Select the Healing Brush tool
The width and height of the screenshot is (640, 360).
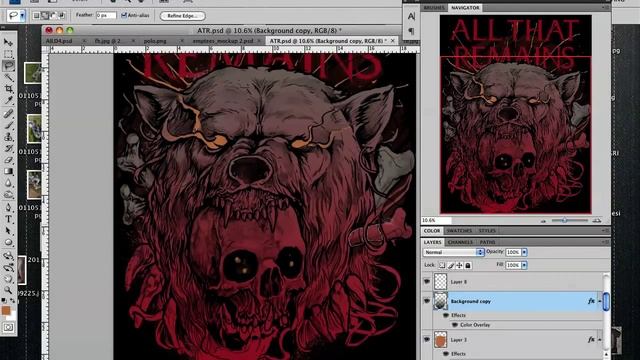[8, 113]
